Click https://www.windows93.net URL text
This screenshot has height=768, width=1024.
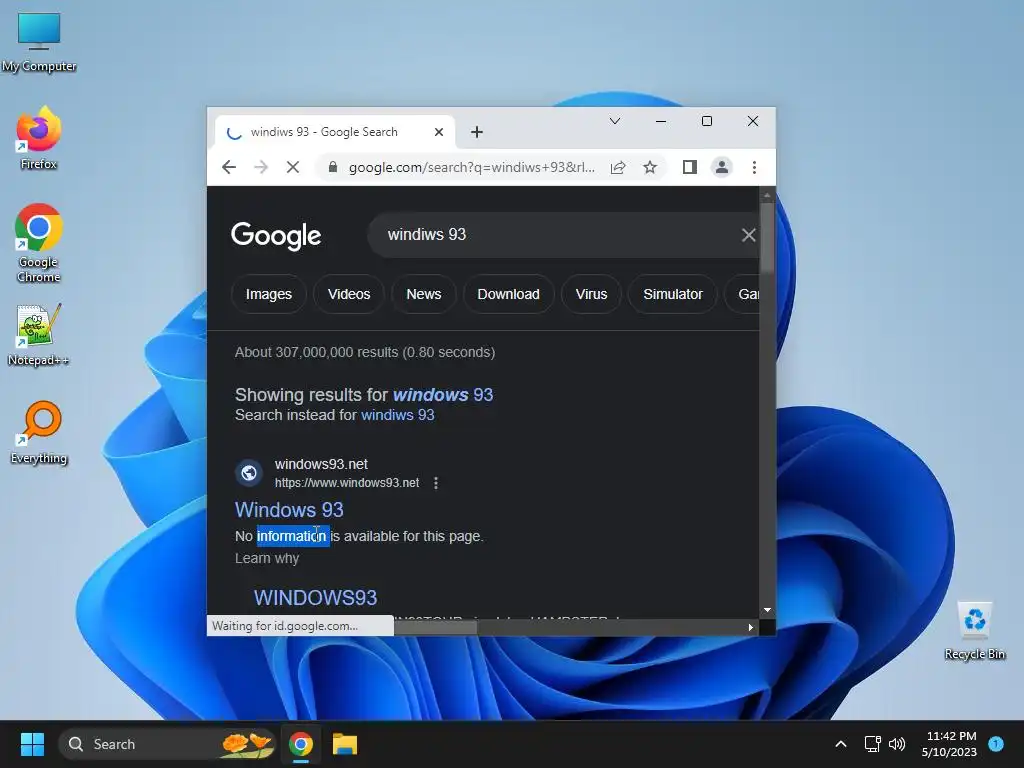click(347, 483)
